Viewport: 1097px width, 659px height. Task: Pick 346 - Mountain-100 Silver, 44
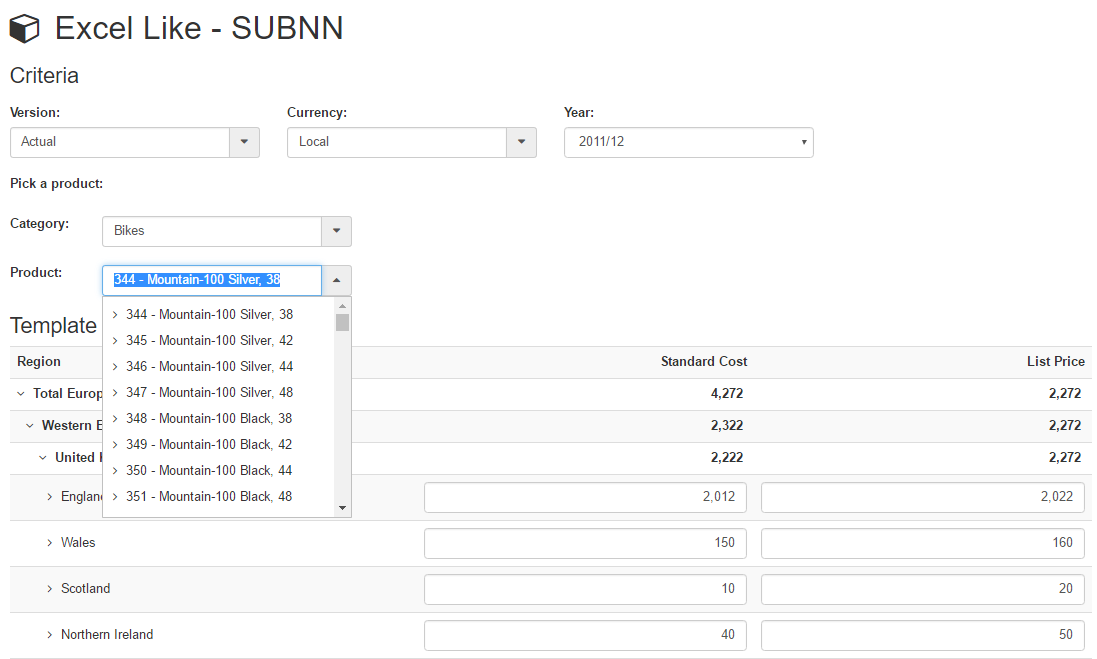click(209, 366)
